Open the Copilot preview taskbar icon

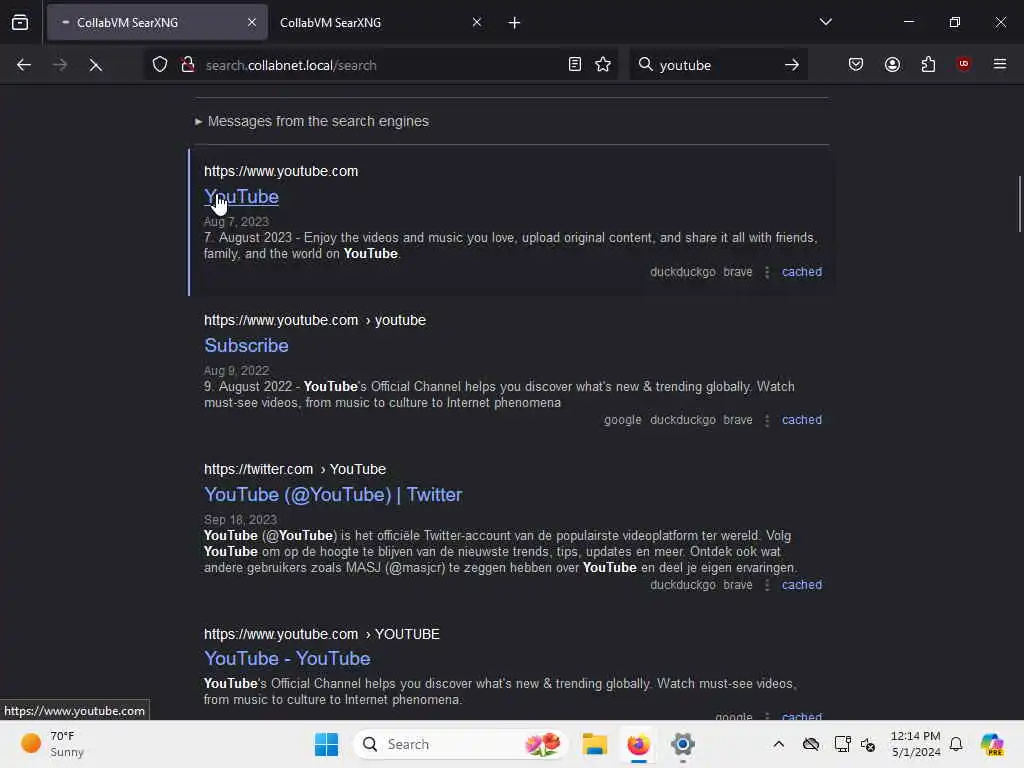click(992, 744)
